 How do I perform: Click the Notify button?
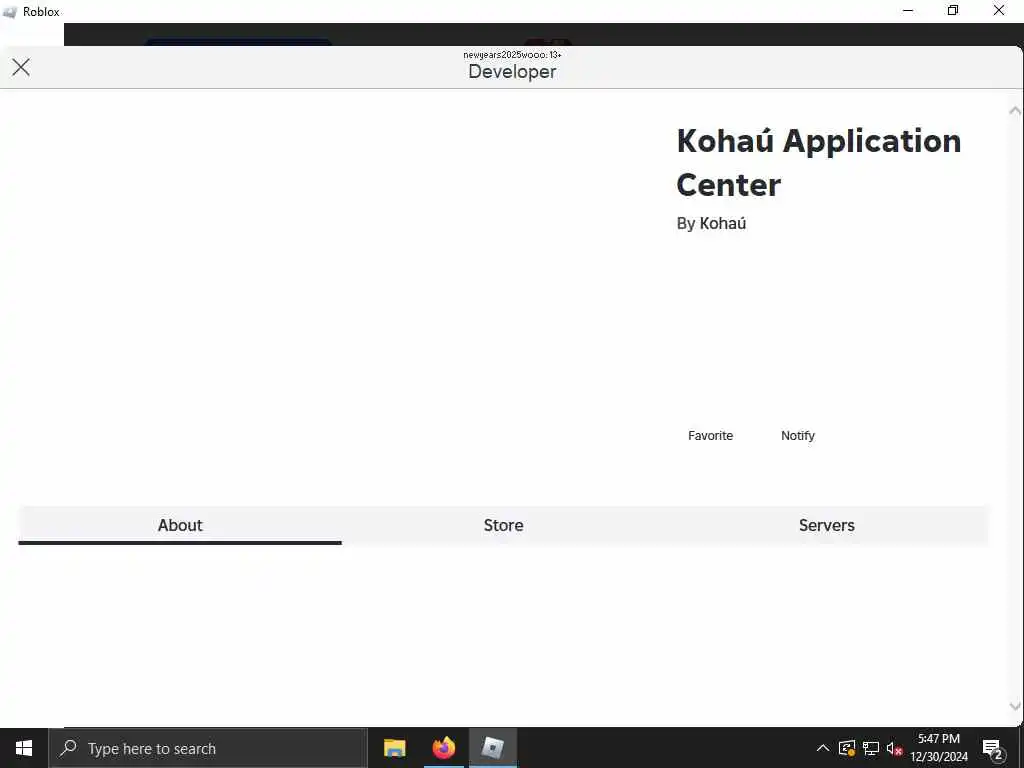click(x=797, y=436)
